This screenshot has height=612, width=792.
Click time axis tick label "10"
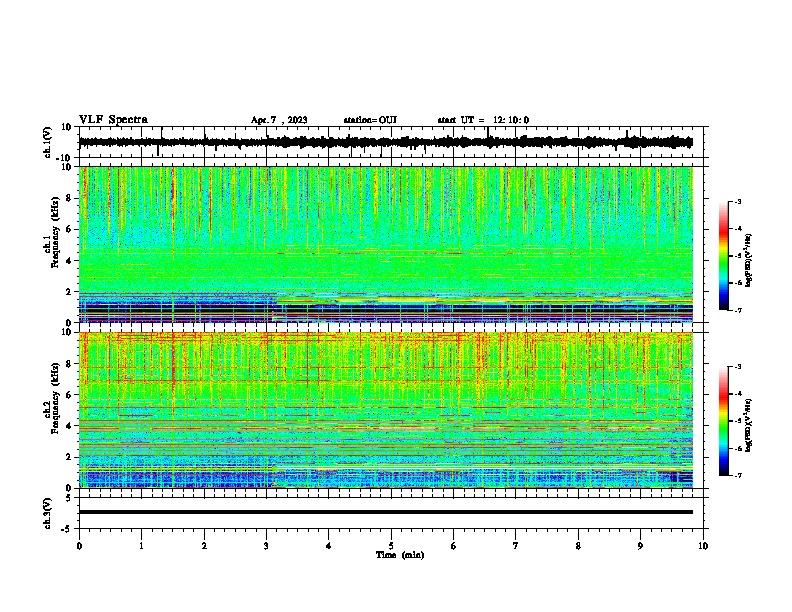point(703,546)
